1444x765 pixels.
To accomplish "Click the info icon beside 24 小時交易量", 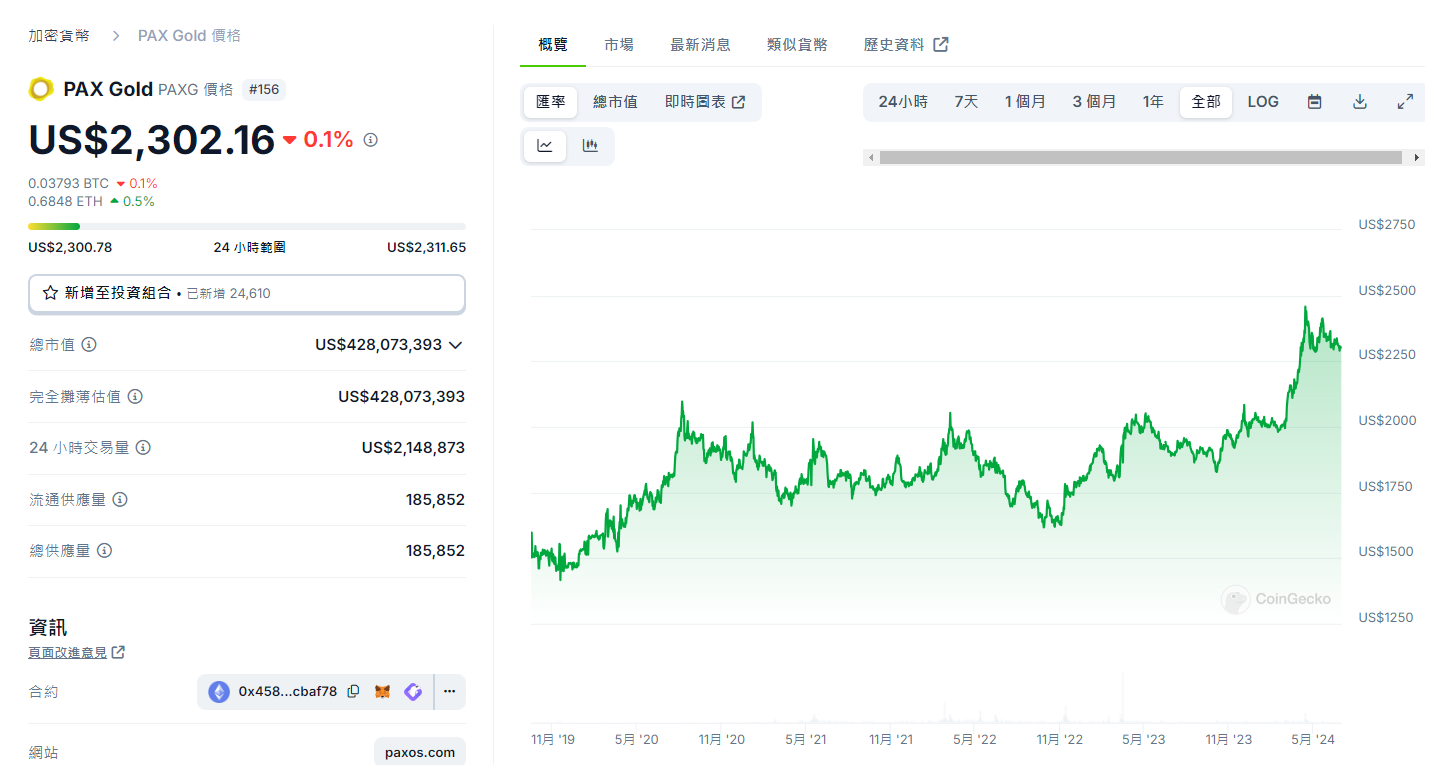I will coord(143,448).
